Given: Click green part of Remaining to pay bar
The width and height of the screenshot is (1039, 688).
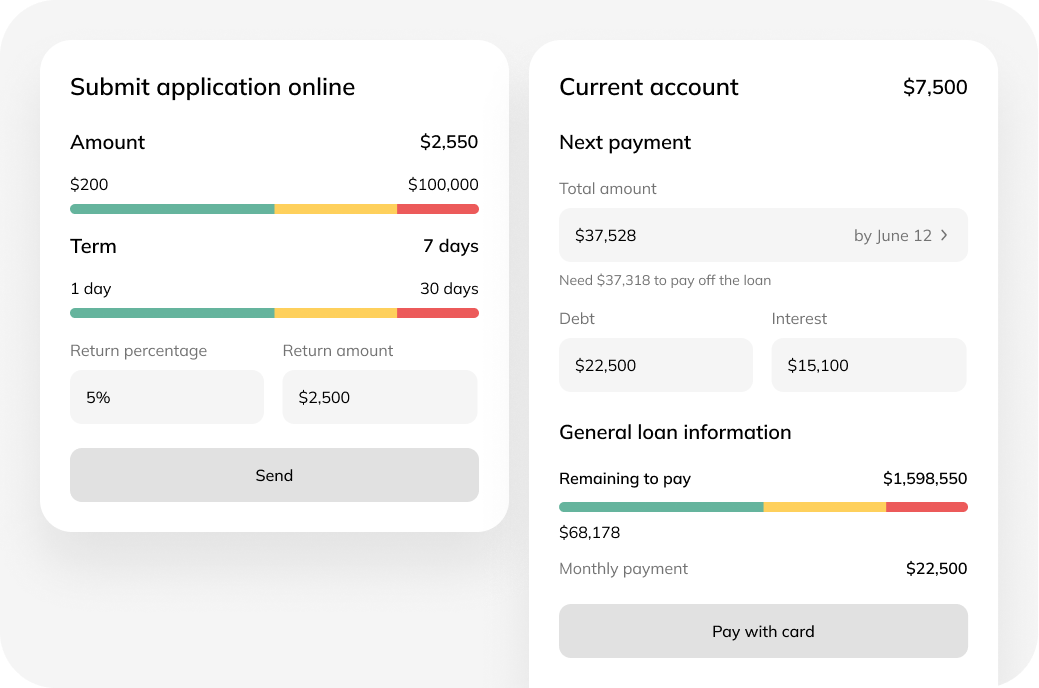Looking at the screenshot, I should [661, 507].
